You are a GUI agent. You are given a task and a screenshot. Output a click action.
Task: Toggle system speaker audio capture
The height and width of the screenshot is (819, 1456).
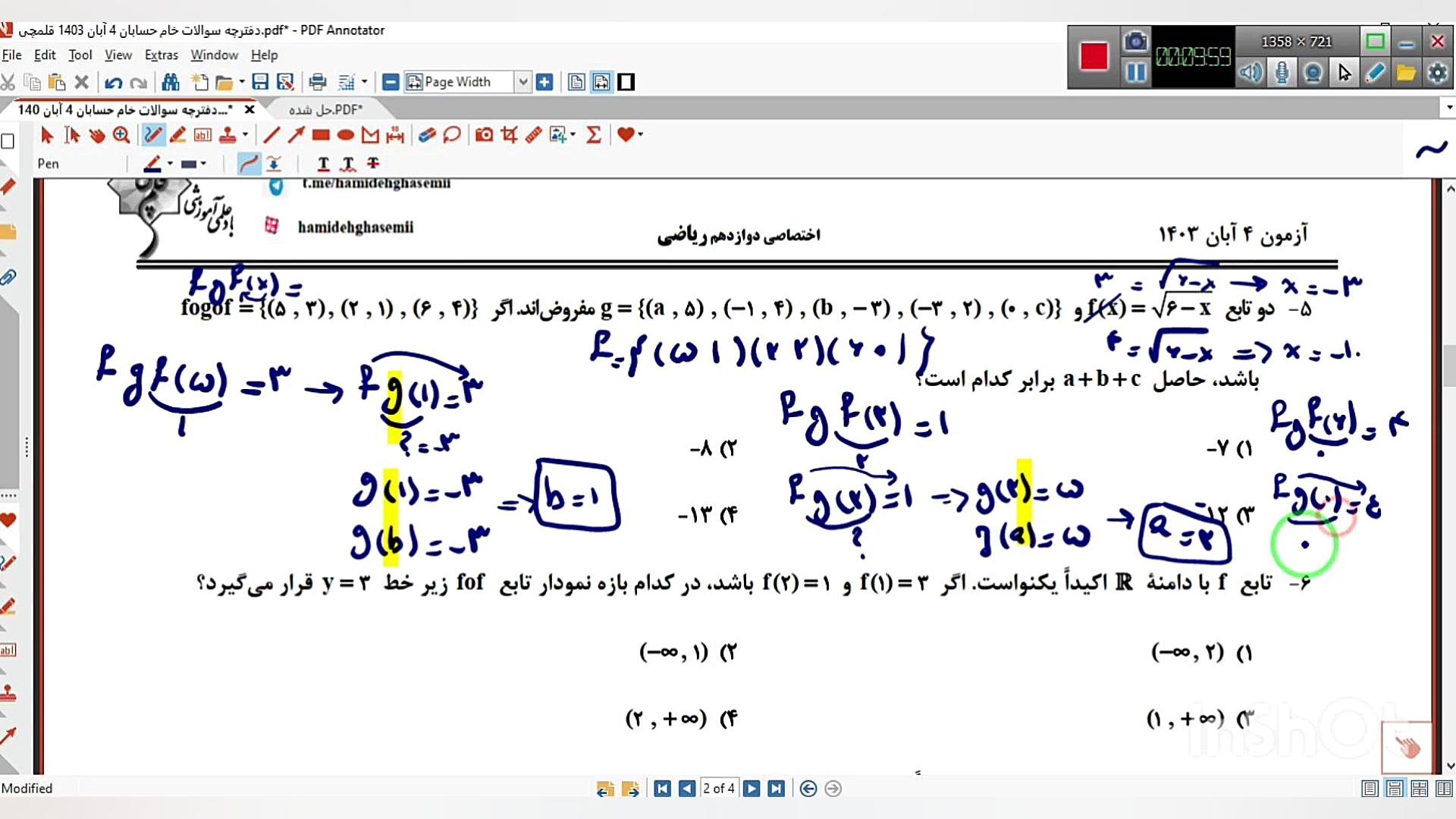tap(1250, 73)
